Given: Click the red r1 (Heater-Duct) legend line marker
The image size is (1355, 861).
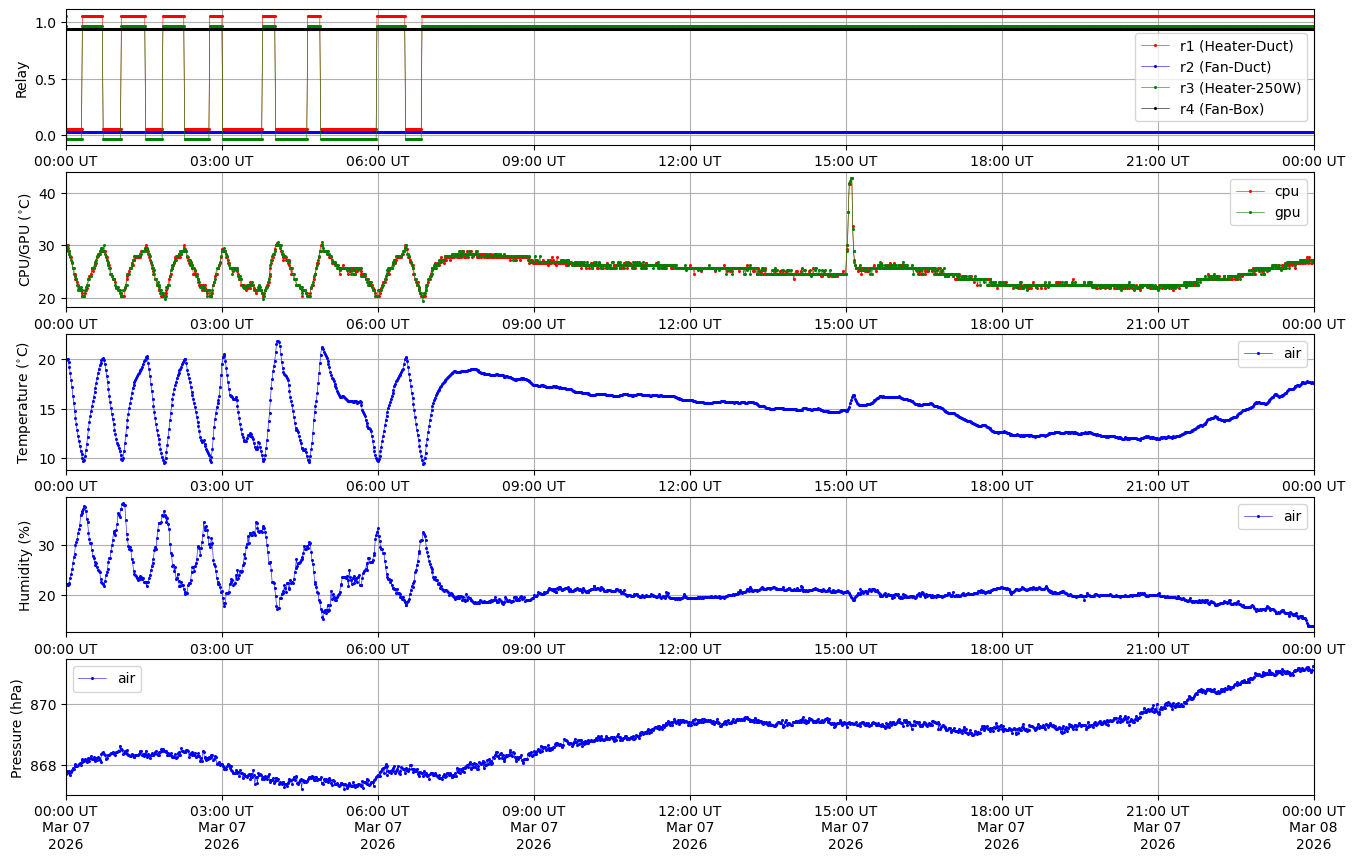Looking at the screenshot, I should 1156,46.
